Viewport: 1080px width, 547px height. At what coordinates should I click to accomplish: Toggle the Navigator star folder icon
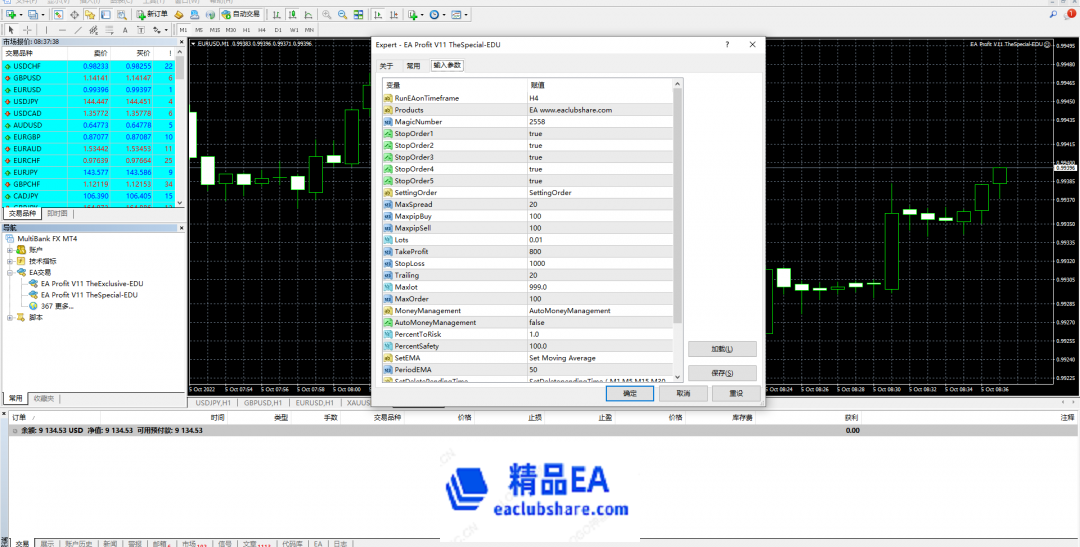pyautogui.click(x=90, y=14)
